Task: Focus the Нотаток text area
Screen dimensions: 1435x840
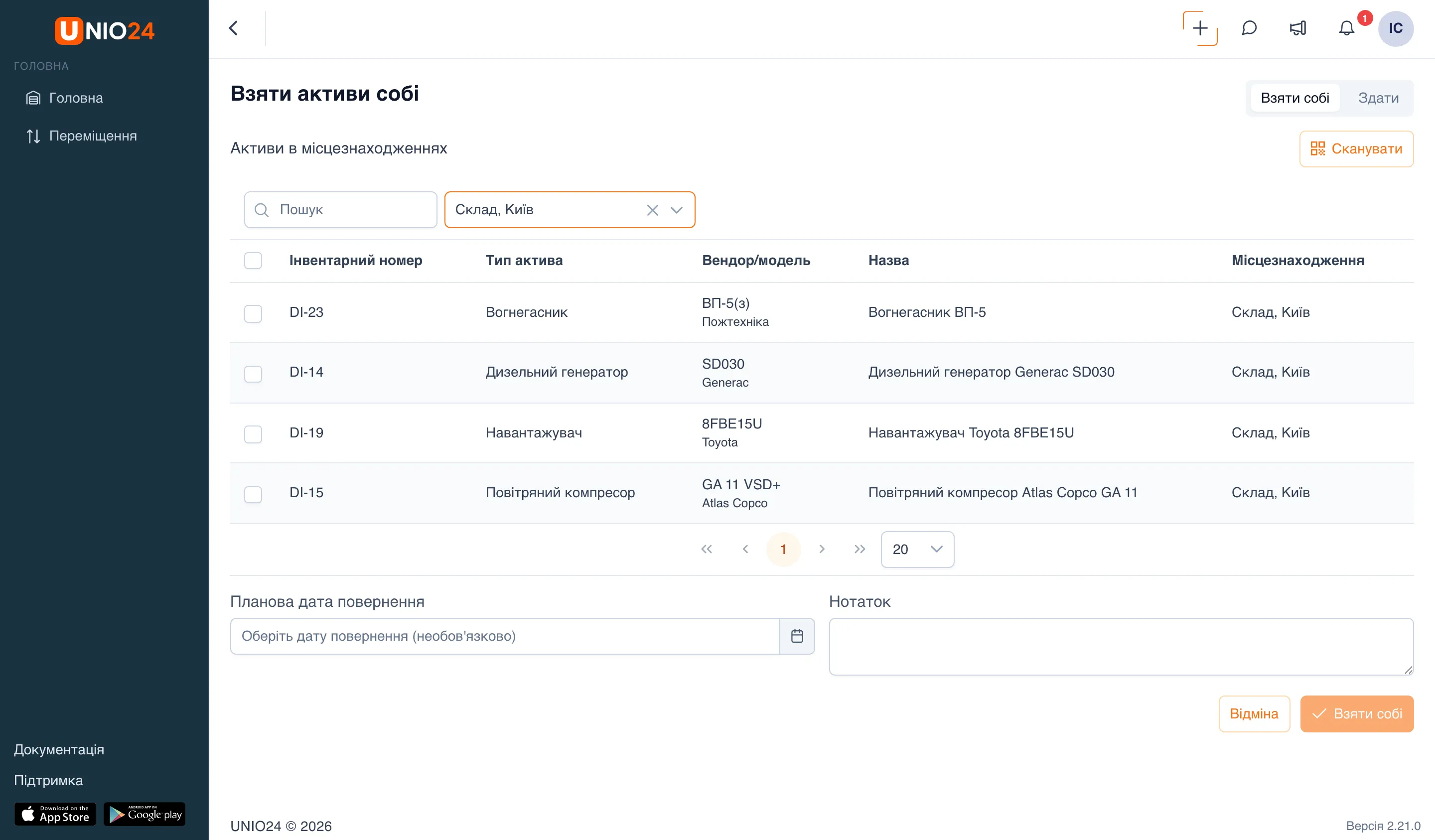Action: [x=1121, y=646]
